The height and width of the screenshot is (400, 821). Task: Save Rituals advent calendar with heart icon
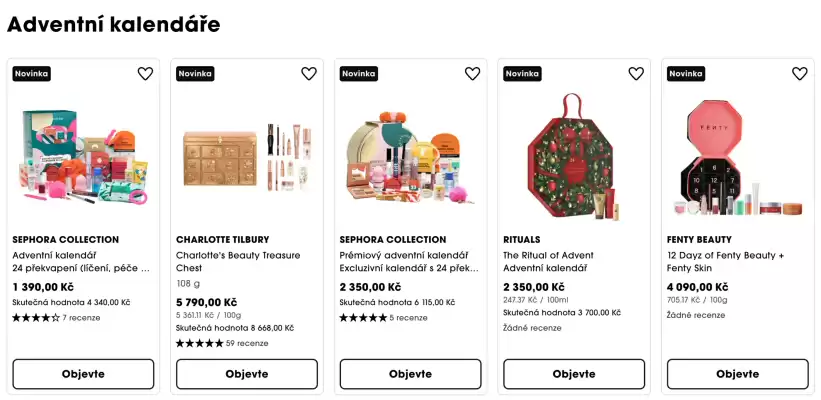[636, 74]
